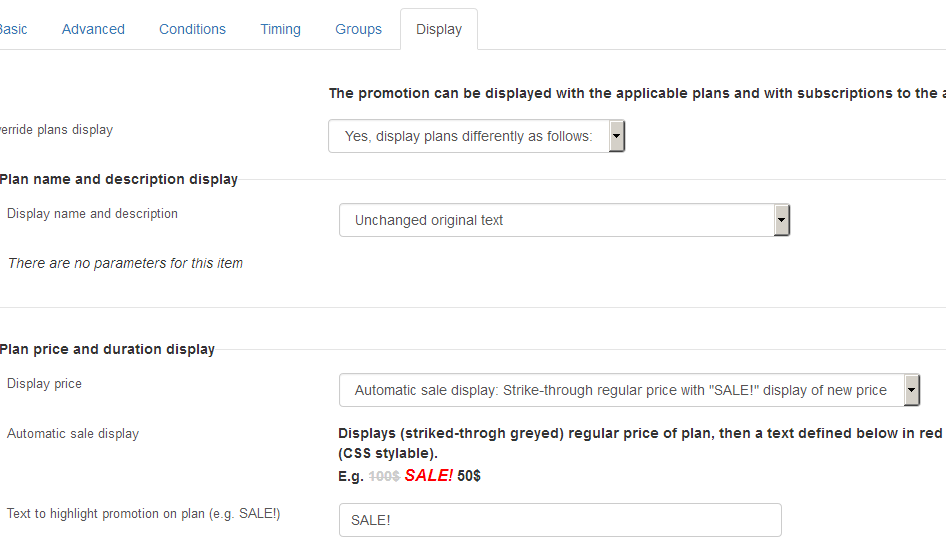Click arrow of 'Yes, display plans differently' dropdown
This screenshot has height=551, width=946.
616,136
